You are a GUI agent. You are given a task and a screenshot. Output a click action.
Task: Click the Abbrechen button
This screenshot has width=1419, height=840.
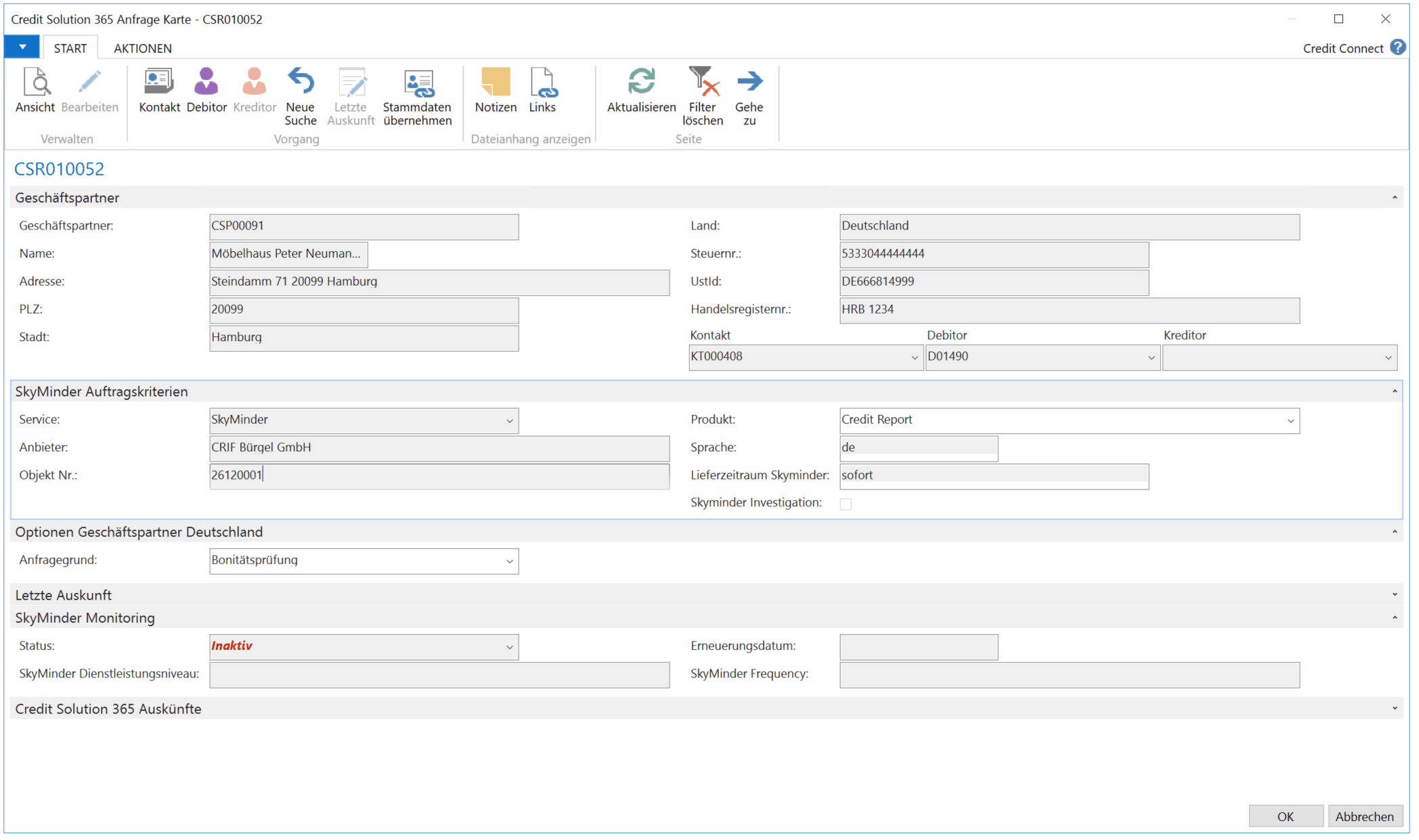[x=1364, y=816]
